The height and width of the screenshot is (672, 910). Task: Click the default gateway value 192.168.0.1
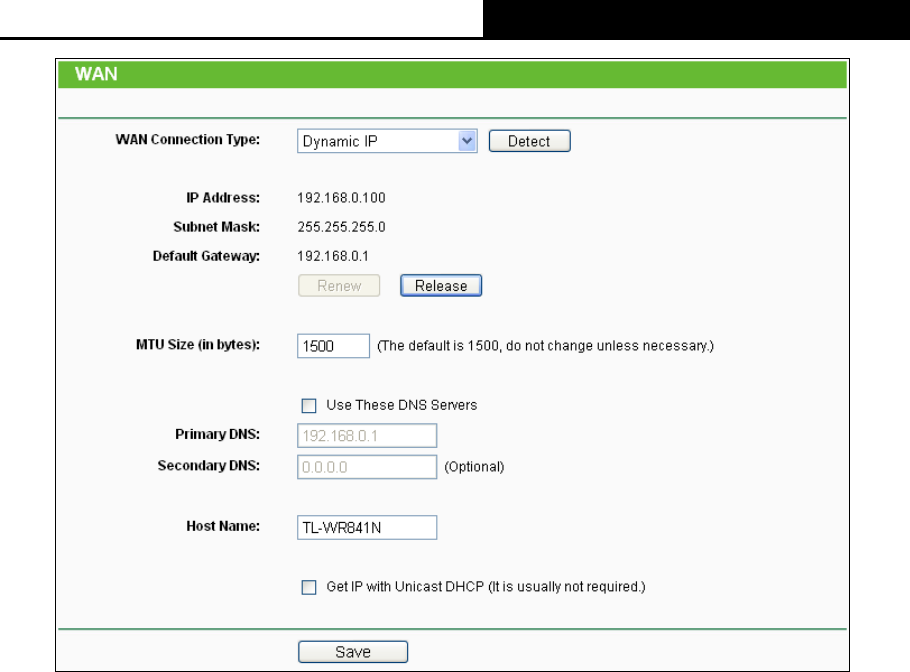[333, 256]
